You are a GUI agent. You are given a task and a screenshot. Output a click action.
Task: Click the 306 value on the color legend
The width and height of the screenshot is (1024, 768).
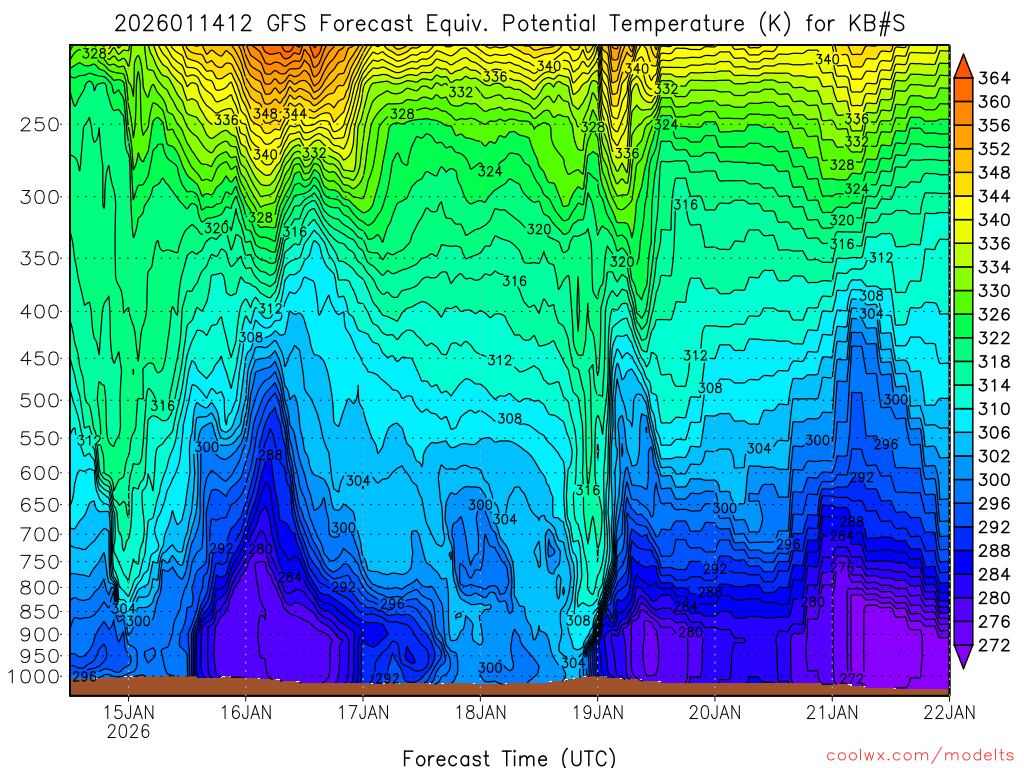coord(994,432)
